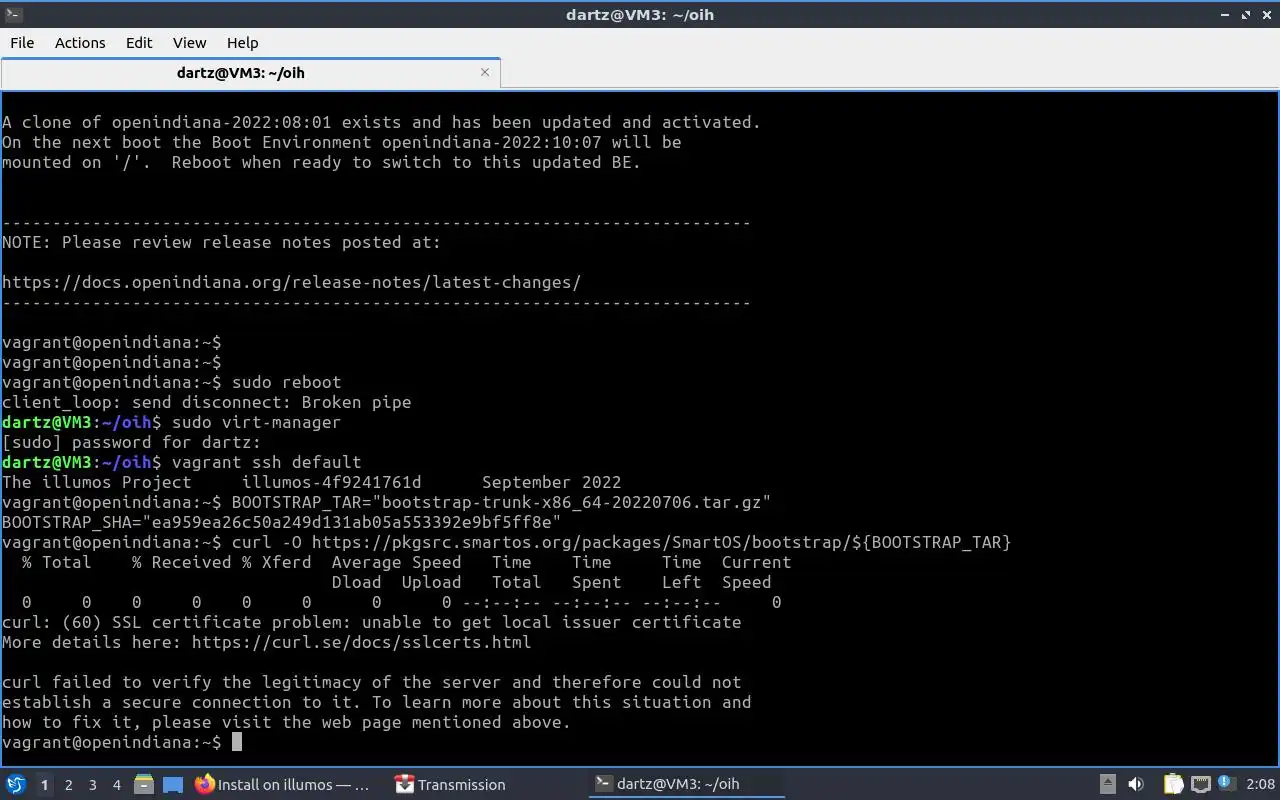Switch to workspace 2 in the pager
The width and height of the screenshot is (1280, 800).
coord(68,785)
